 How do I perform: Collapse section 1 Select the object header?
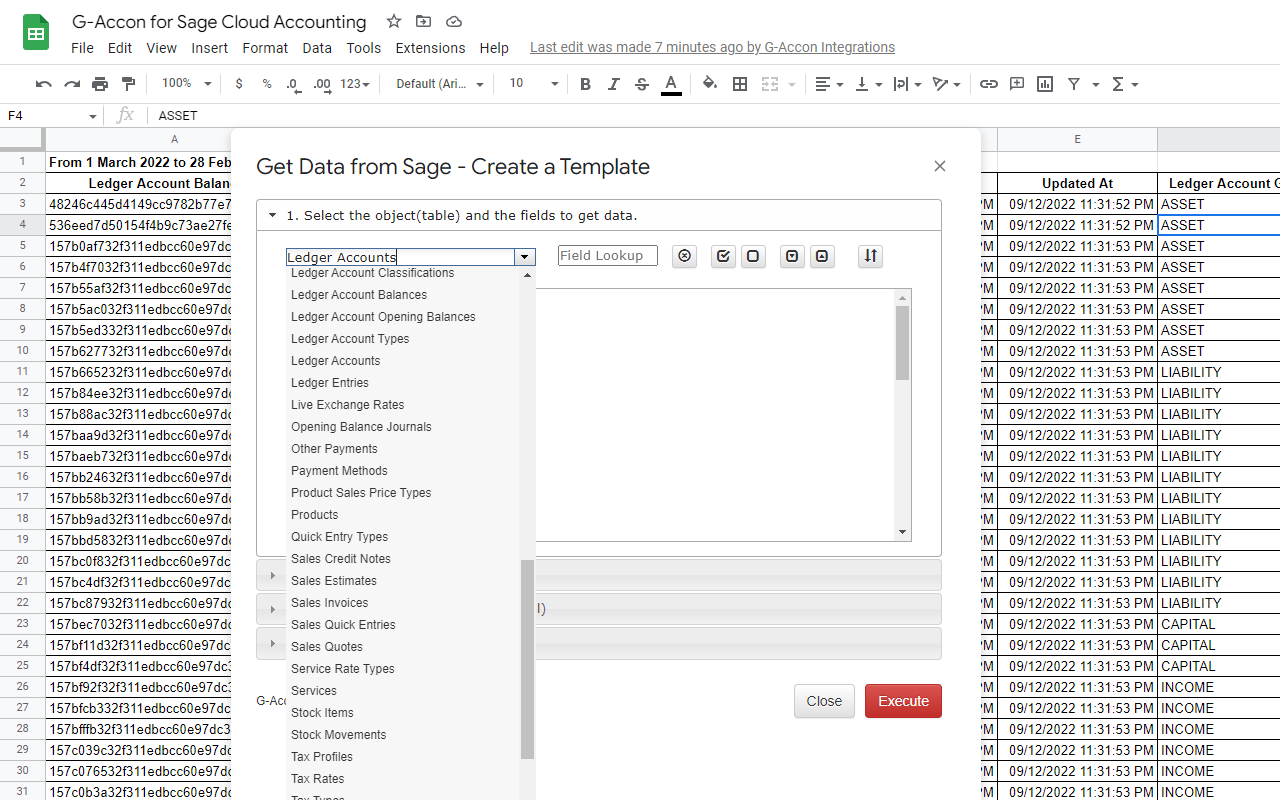pyautogui.click(x=599, y=215)
